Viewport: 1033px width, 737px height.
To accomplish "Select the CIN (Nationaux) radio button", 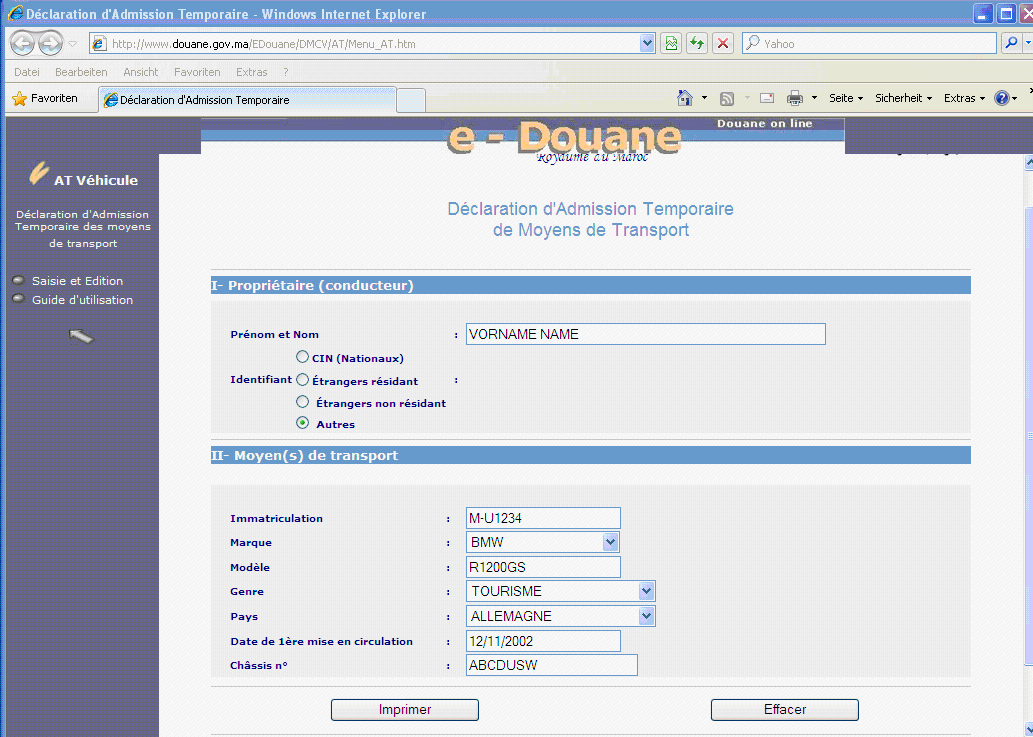I will pos(302,357).
